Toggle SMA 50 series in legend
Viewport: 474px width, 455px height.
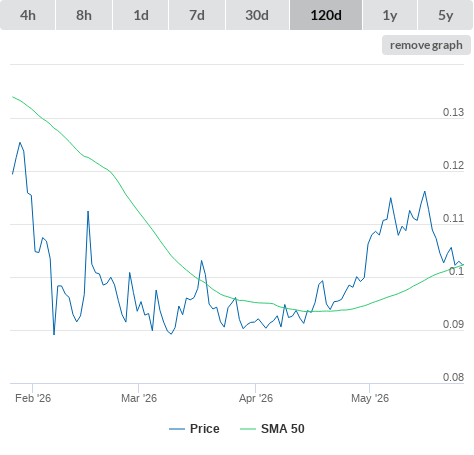pyautogui.click(x=283, y=429)
